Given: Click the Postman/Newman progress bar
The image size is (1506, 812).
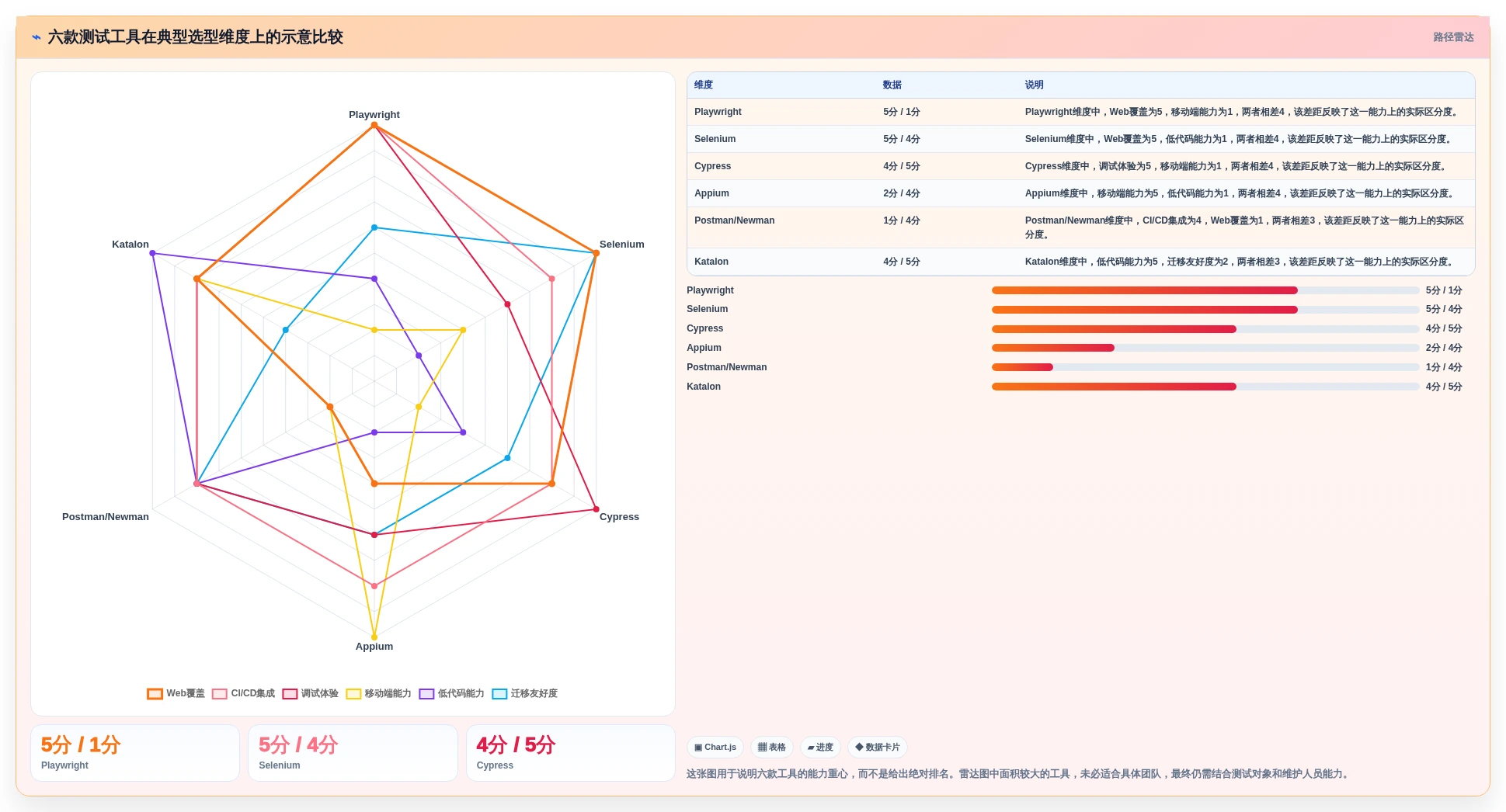Looking at the screenshot, I should (1205, 367).
